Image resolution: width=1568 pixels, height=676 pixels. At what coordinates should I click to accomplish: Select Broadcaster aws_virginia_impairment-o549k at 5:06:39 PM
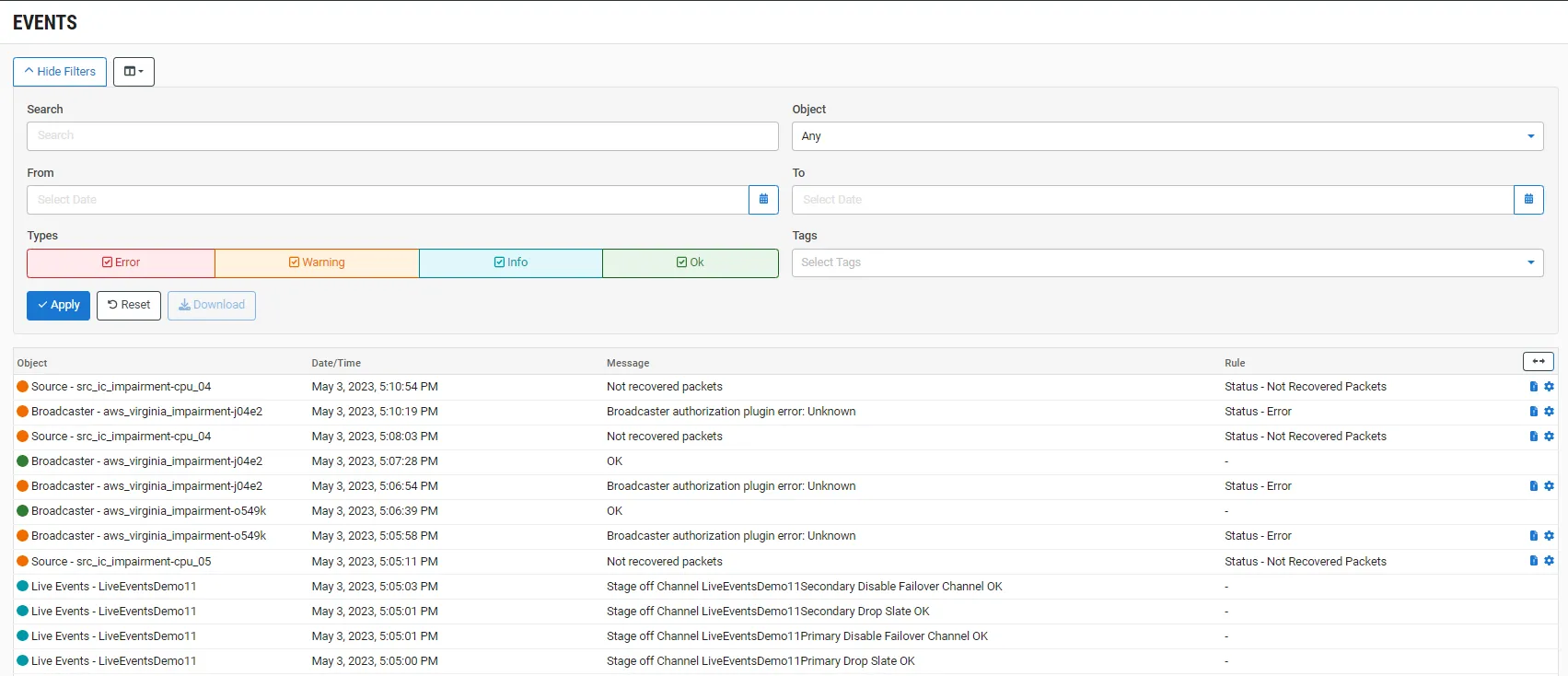pos(148,511)
